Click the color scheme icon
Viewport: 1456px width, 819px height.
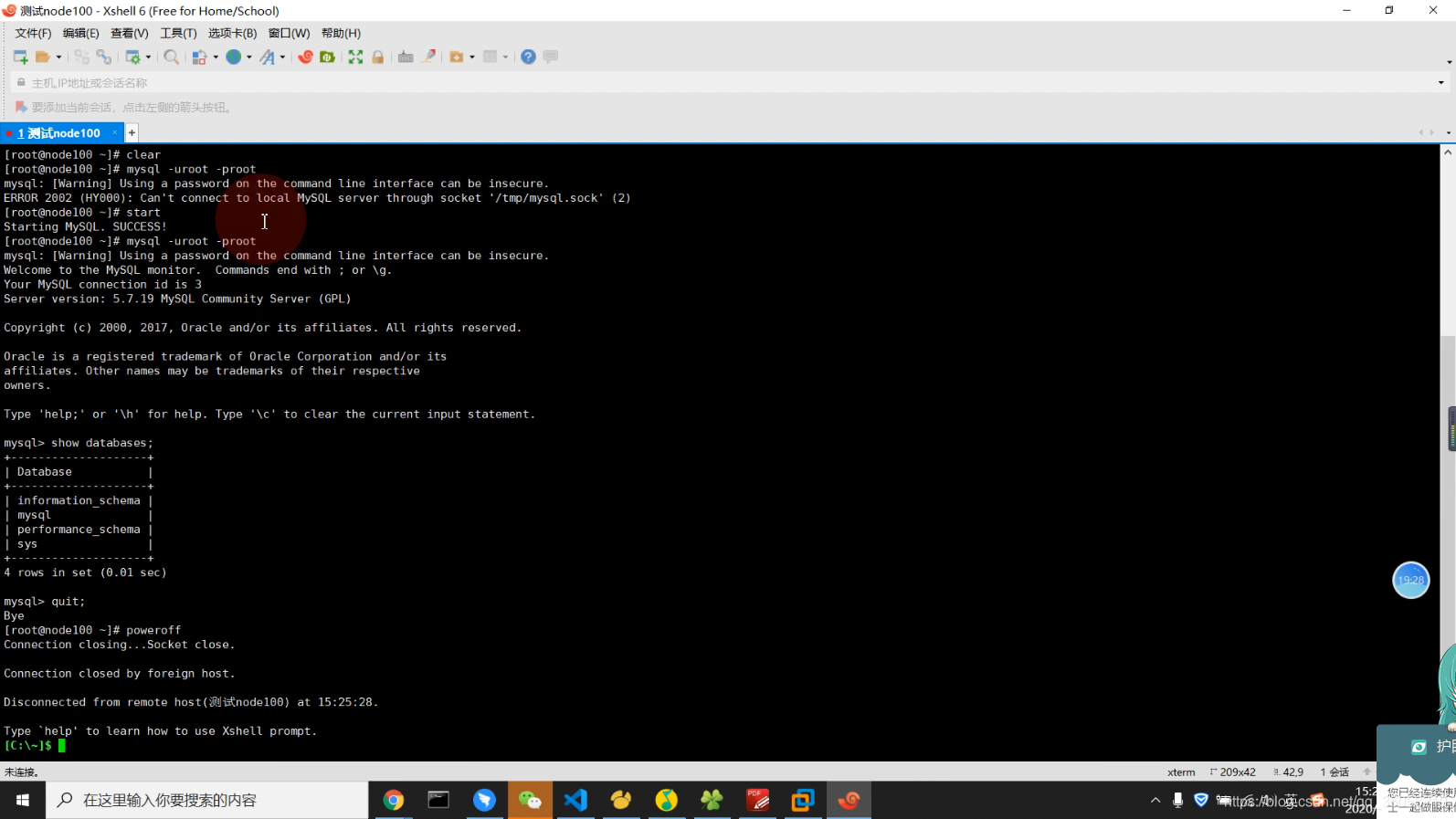(199, 57)
